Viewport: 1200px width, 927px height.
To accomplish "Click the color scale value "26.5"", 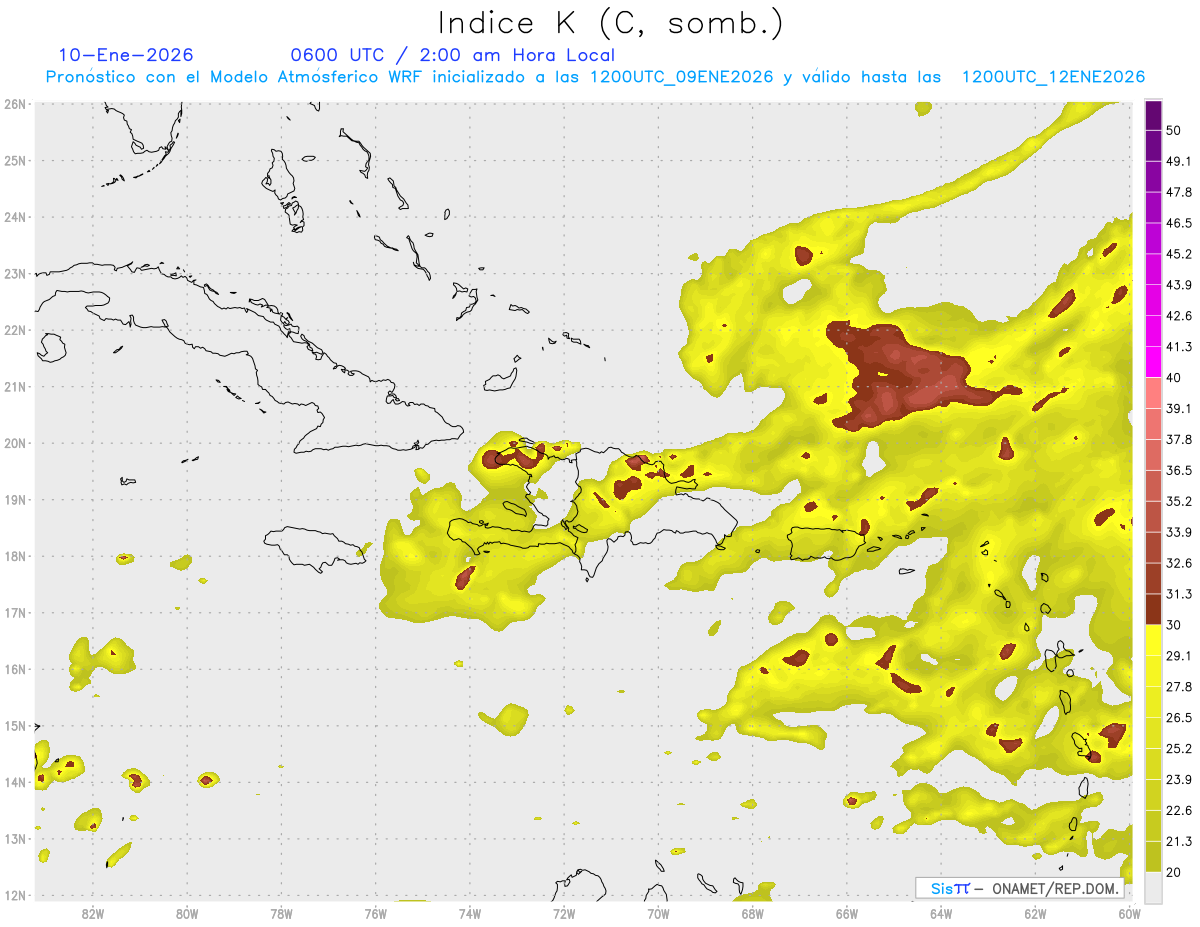I will [x=1178, y=718].
